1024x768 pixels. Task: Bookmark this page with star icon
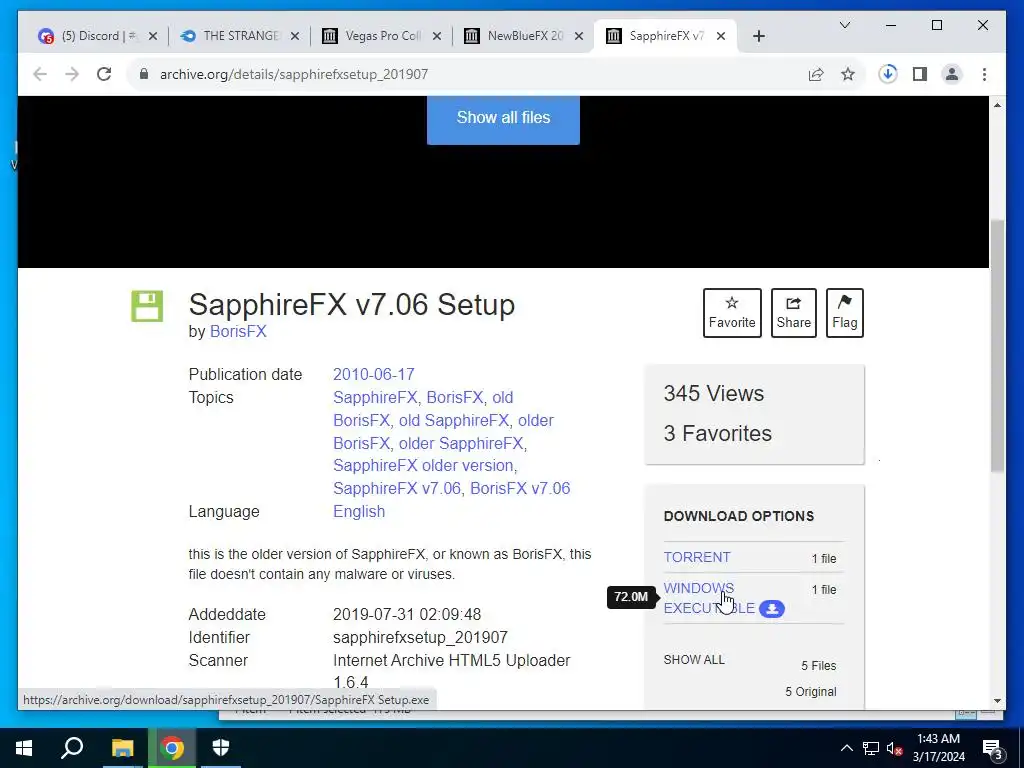848,74
